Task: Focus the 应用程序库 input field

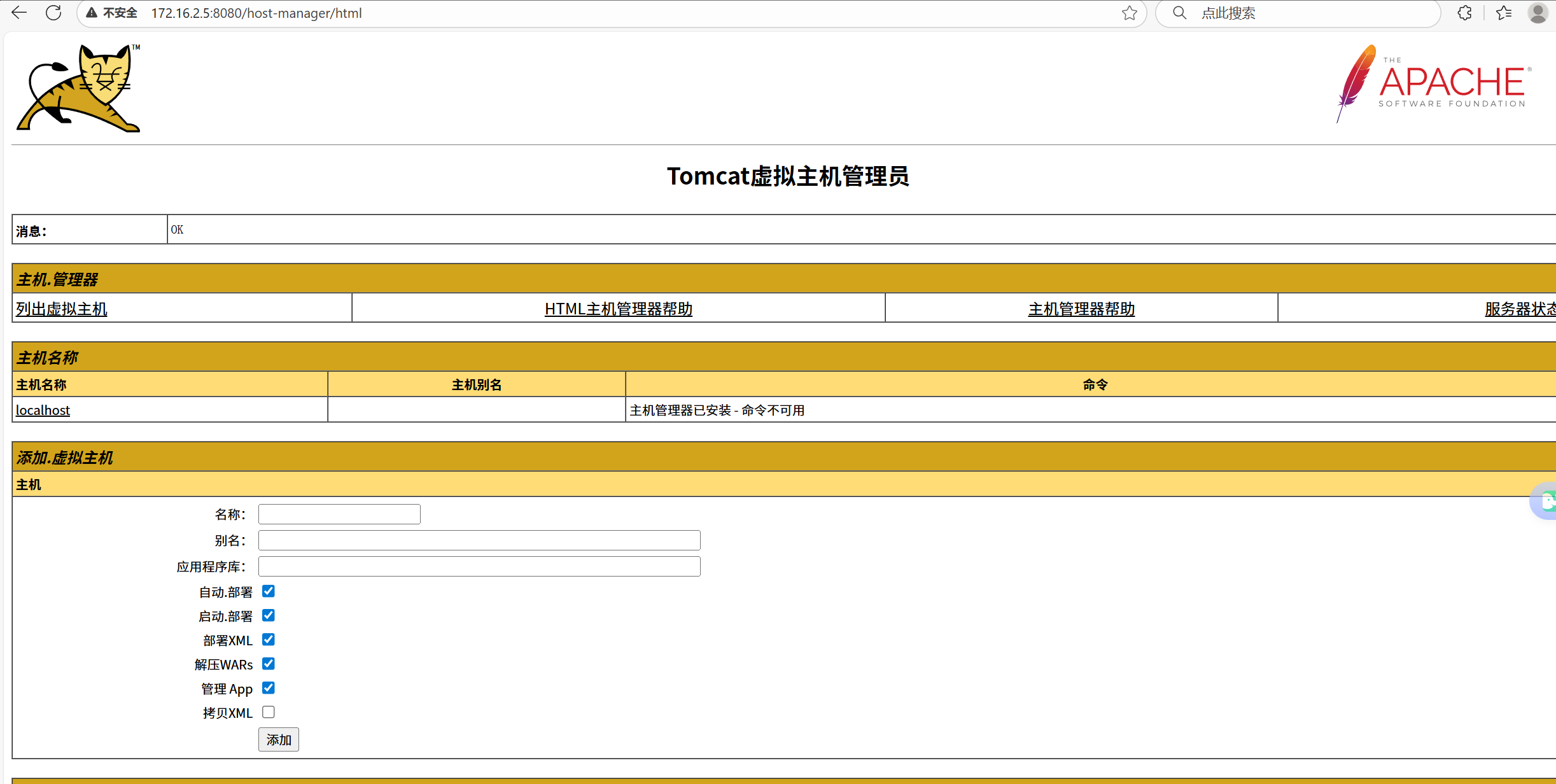Action: [x=479, y=566]
